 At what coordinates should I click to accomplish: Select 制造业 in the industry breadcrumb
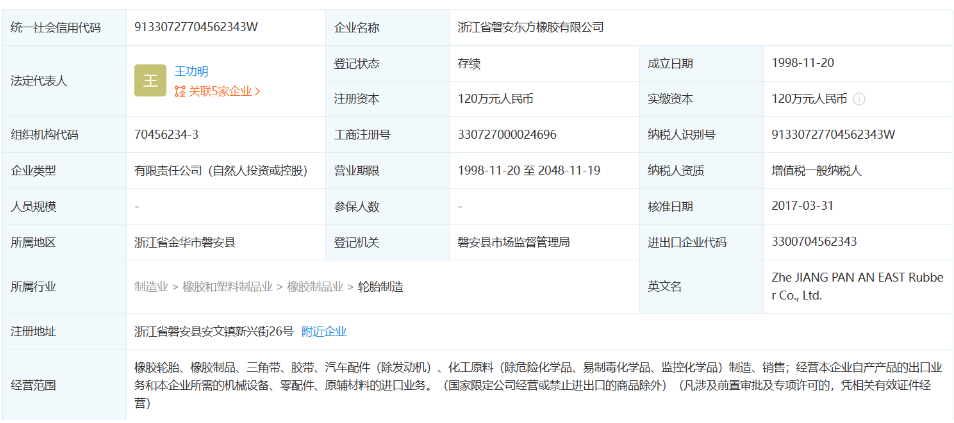(x=151, y=287)
